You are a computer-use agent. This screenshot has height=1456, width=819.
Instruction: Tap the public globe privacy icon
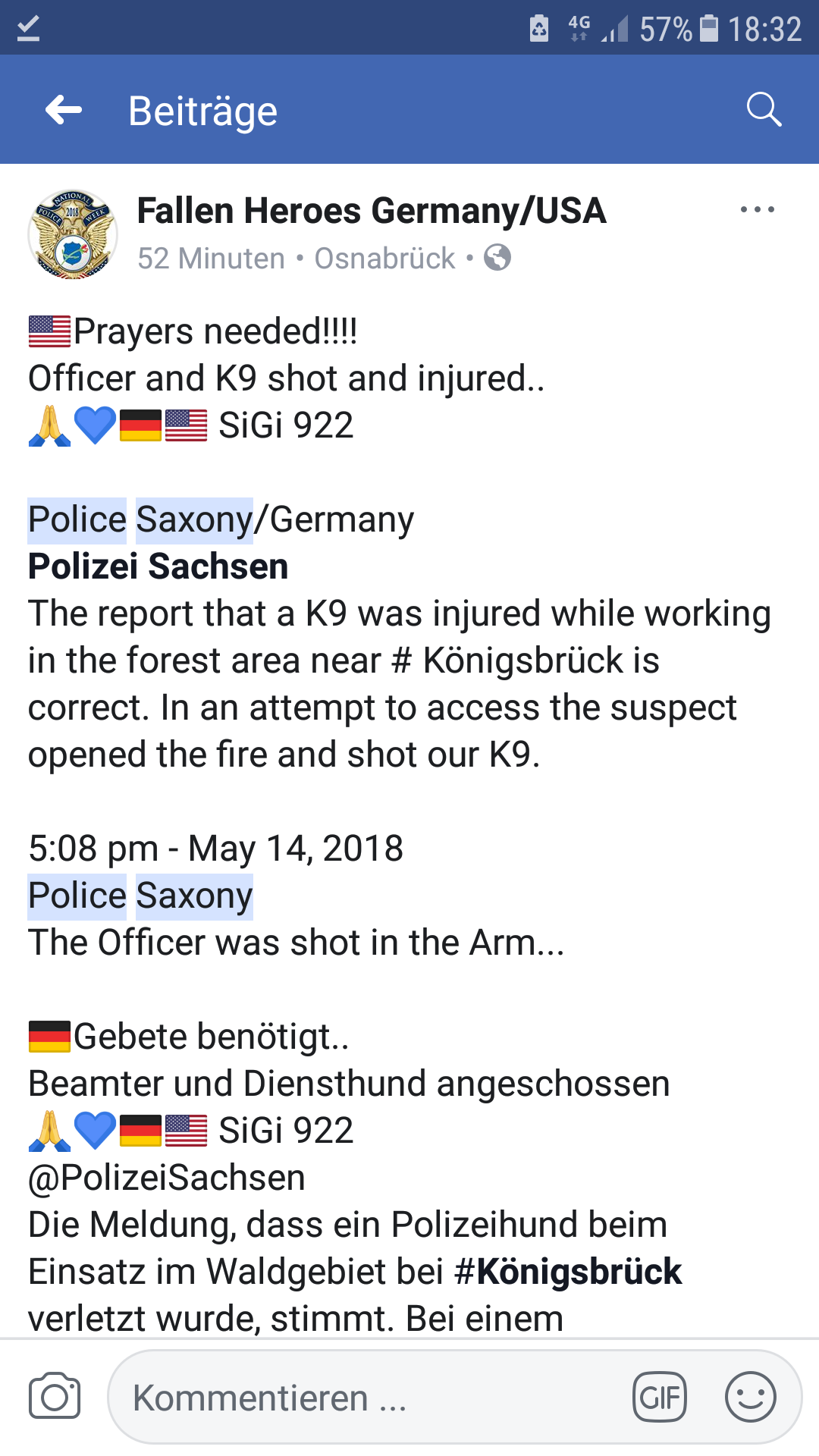(497, 259)
